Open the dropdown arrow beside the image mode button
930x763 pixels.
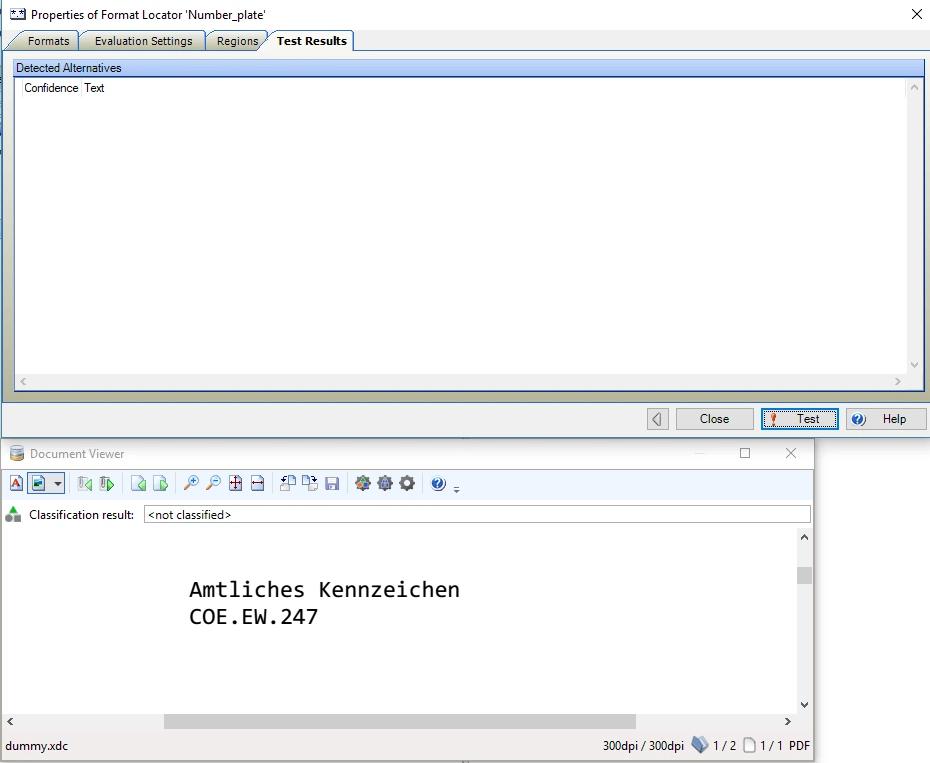point(58,484)
